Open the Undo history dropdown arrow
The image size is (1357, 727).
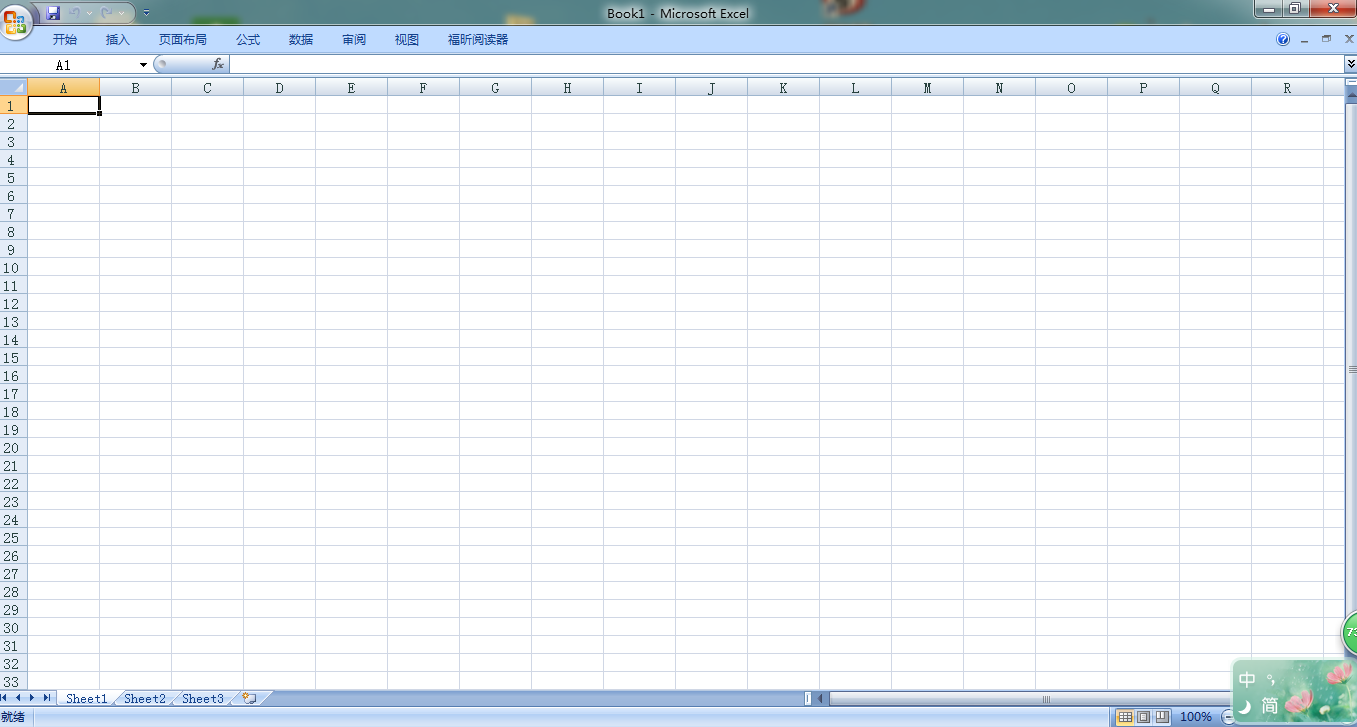(x=89, y=13)
